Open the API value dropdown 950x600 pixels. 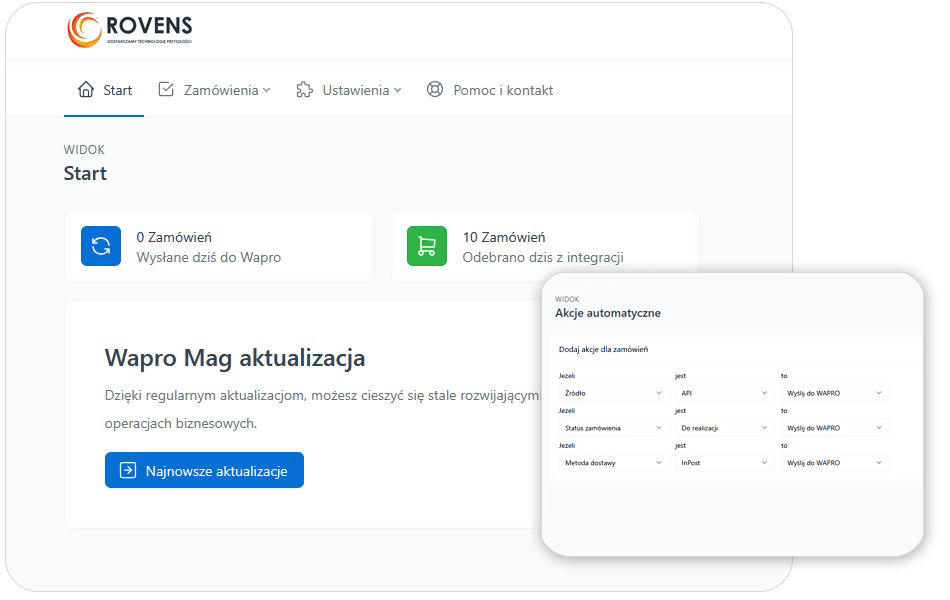tap(724, 393)
